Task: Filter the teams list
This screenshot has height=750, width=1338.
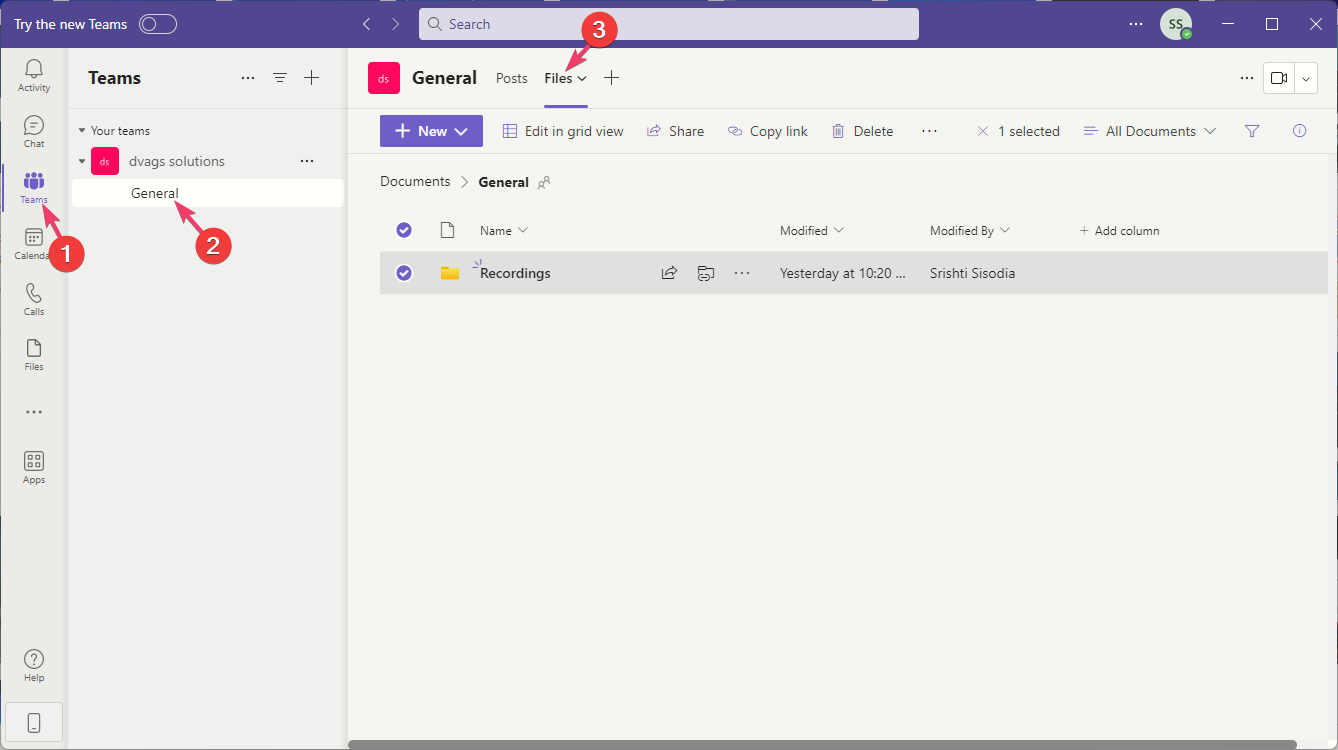Action: pos(280,78)
